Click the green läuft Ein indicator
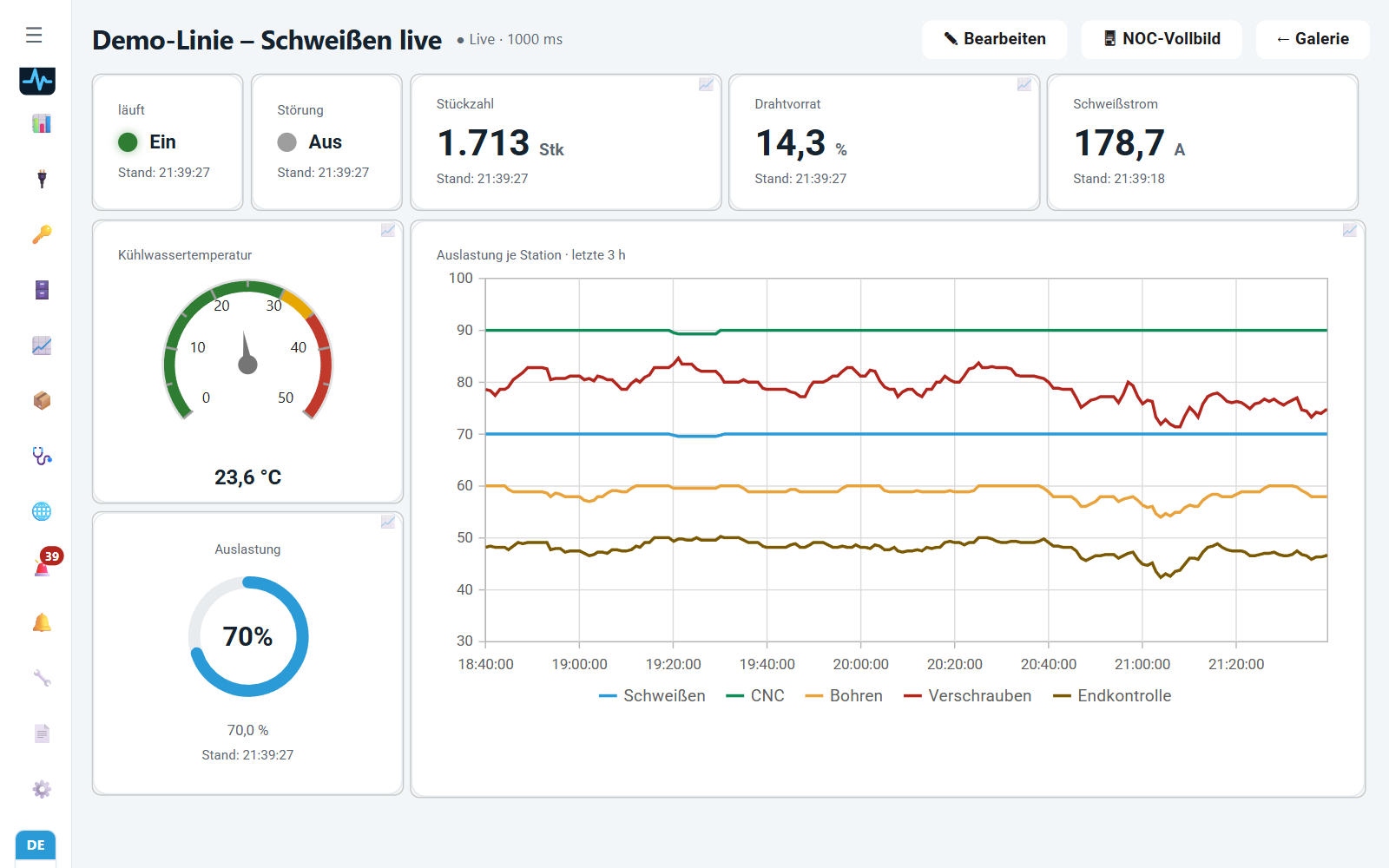The height and width of the screenshot is (868, 1389). [128, 142]
